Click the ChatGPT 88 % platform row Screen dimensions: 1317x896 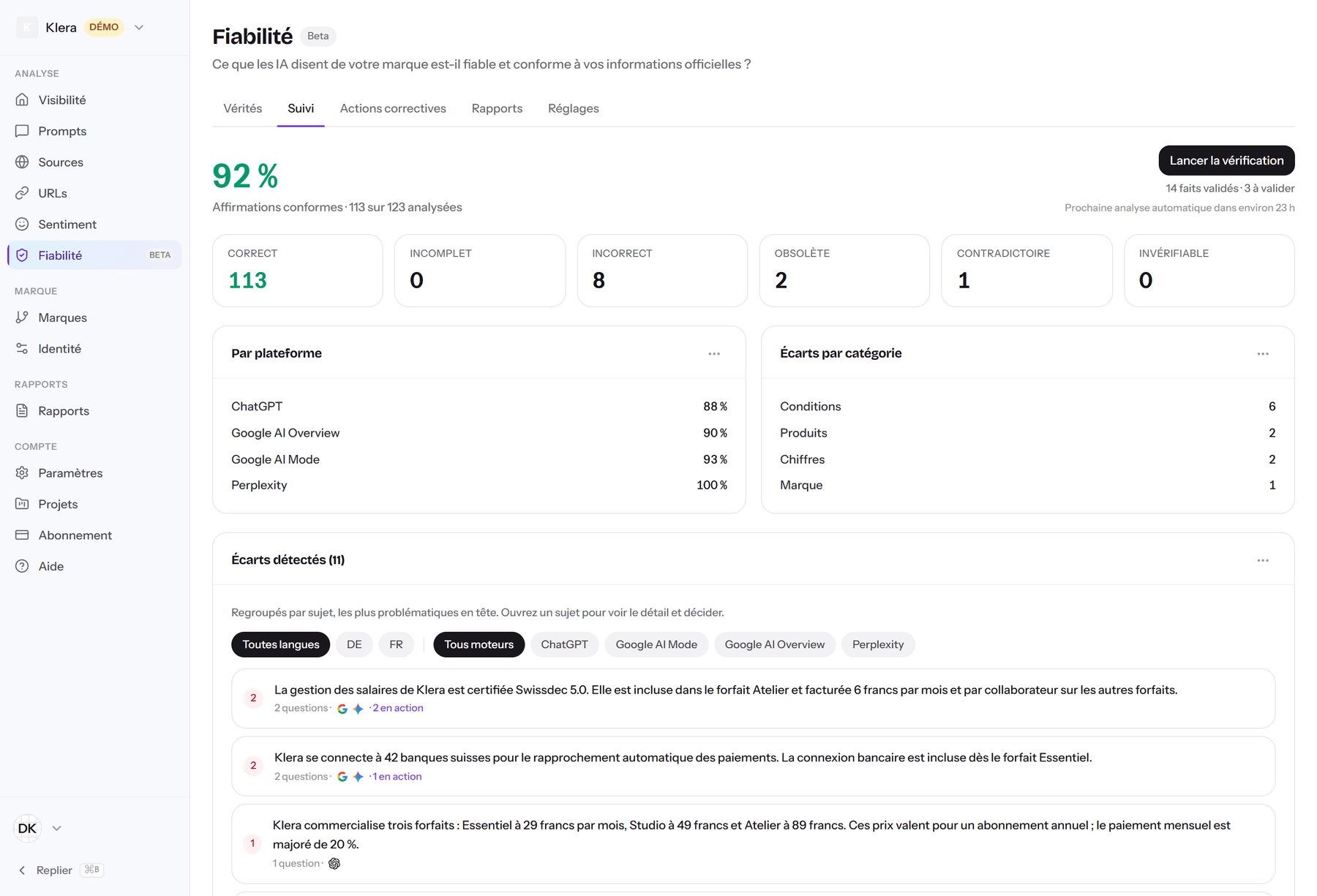(x=479, y=407)
